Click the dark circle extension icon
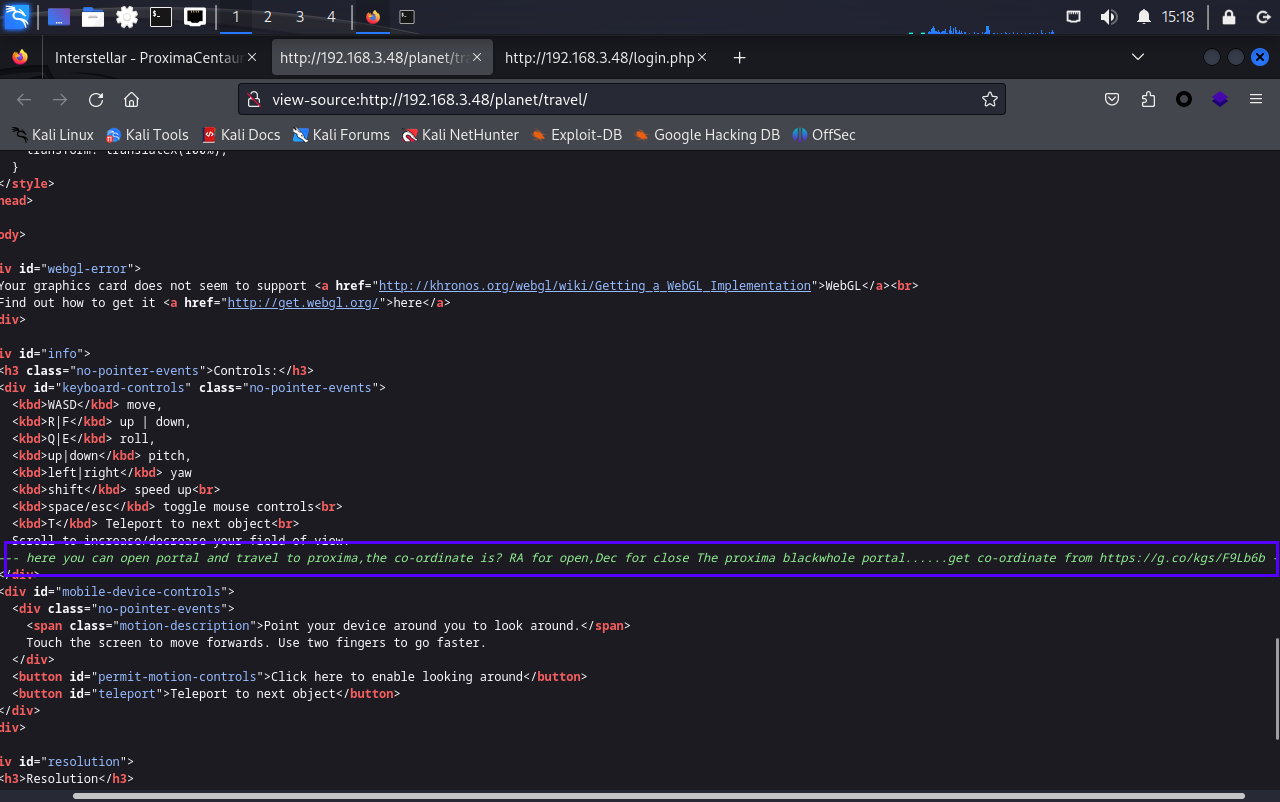The width and height of the screenshot is (1280, 802). coord(1184,100)
